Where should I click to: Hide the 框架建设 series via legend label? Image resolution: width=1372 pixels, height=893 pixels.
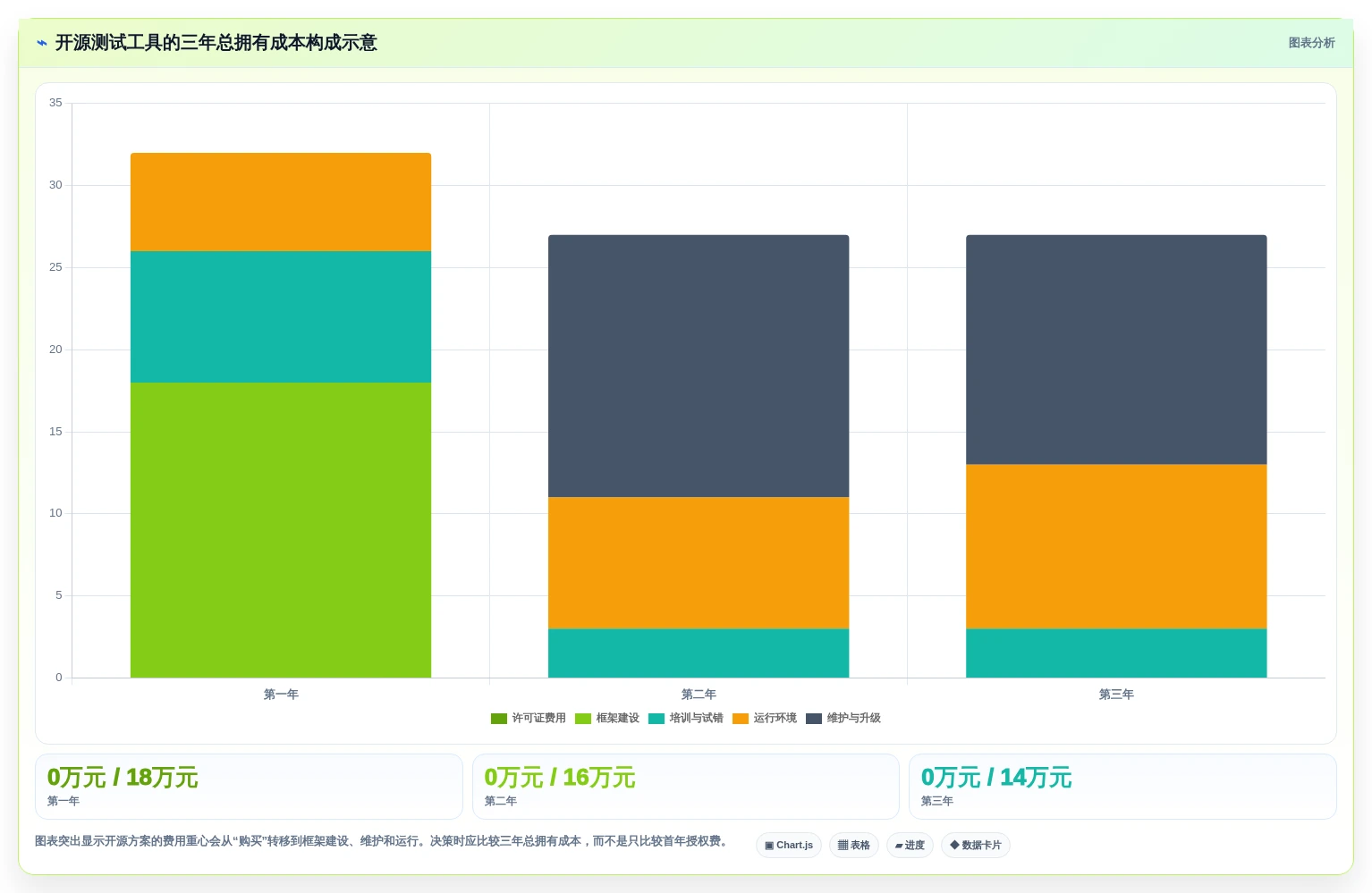click(617, 719)
